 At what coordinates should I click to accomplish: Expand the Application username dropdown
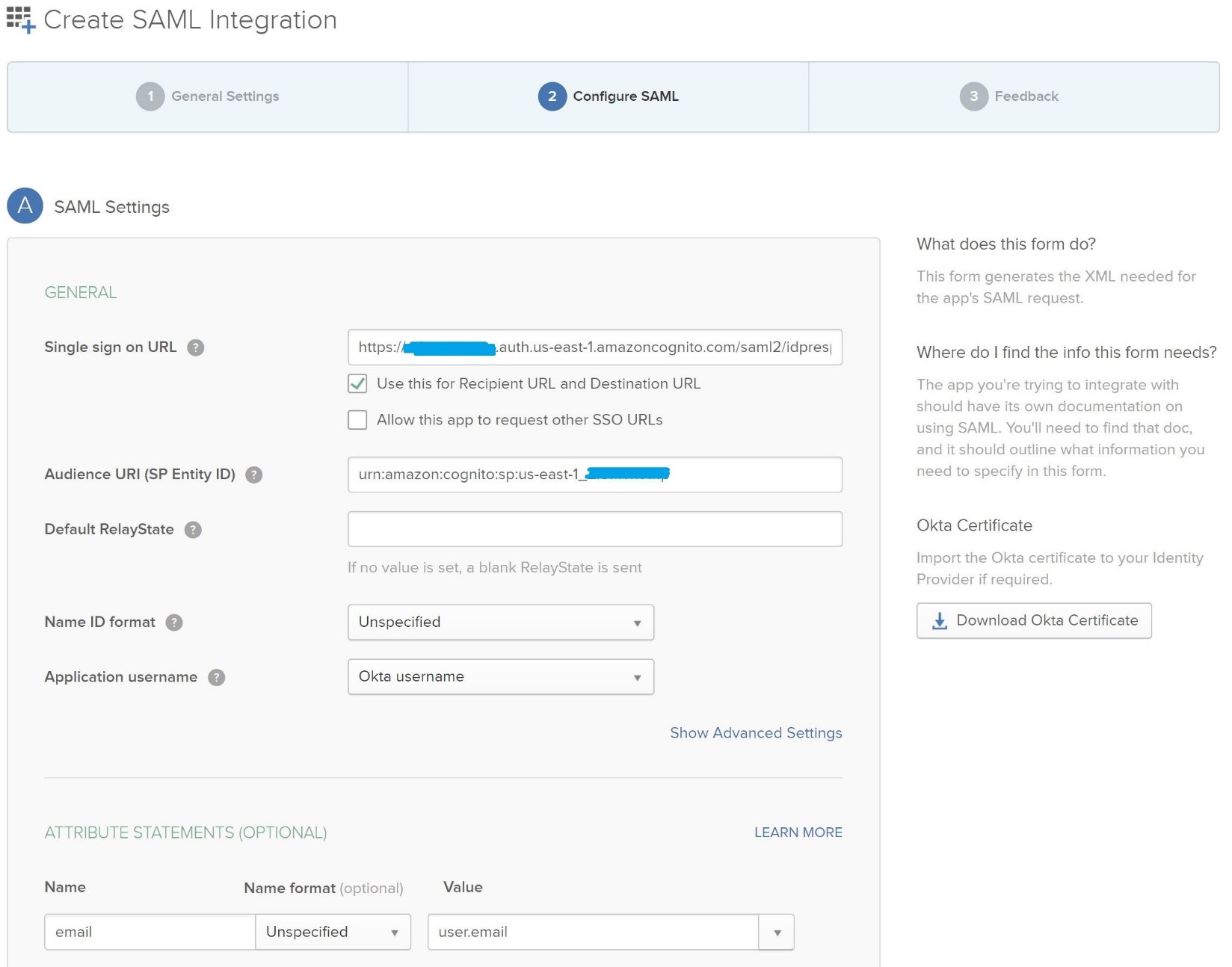[x=500, y=677]
